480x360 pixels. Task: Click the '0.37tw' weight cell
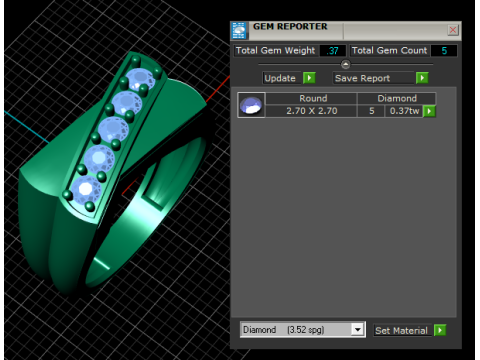[x=404, y=111]
